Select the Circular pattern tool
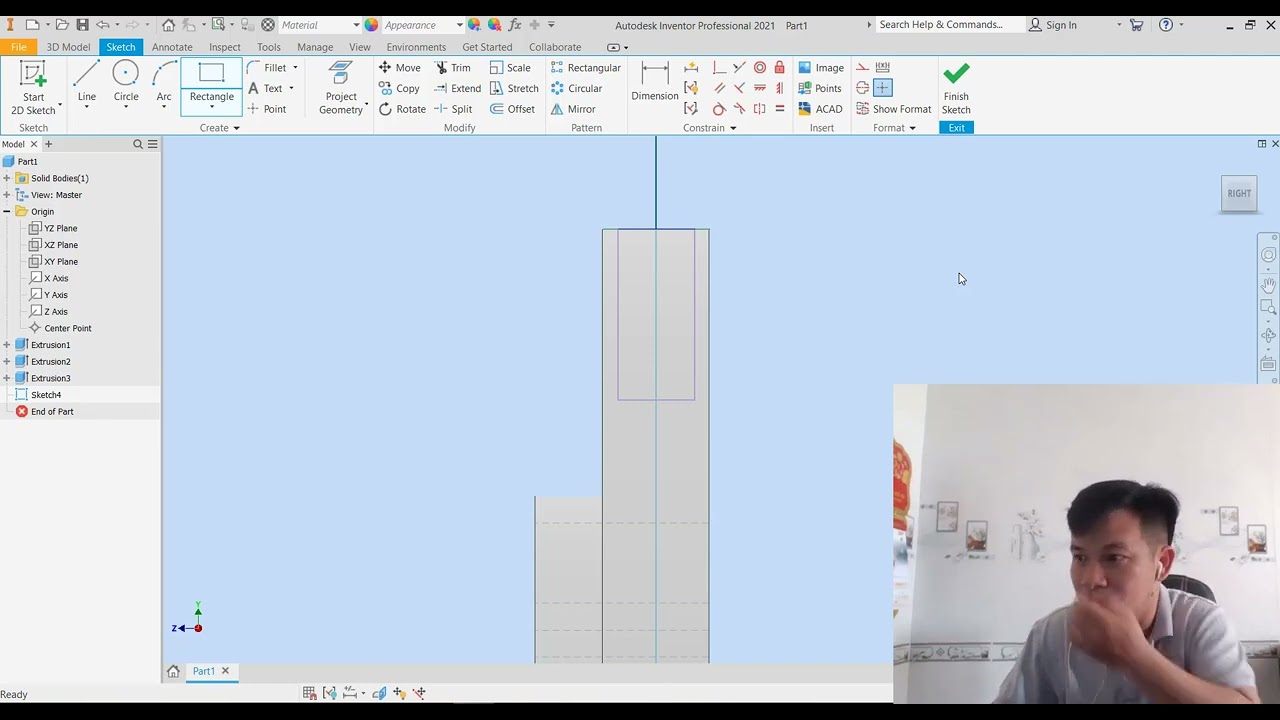The image size is (1280, 720). tap(576, 88)
